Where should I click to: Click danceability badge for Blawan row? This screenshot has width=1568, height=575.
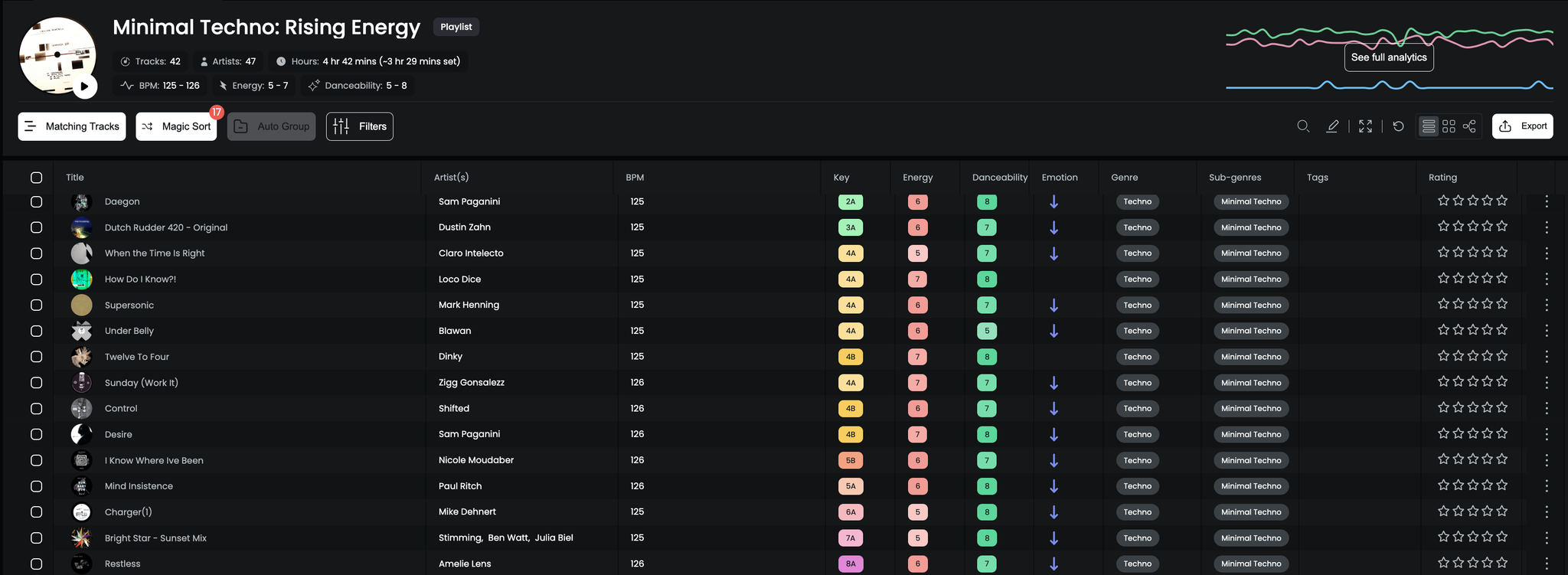point(987,331)
